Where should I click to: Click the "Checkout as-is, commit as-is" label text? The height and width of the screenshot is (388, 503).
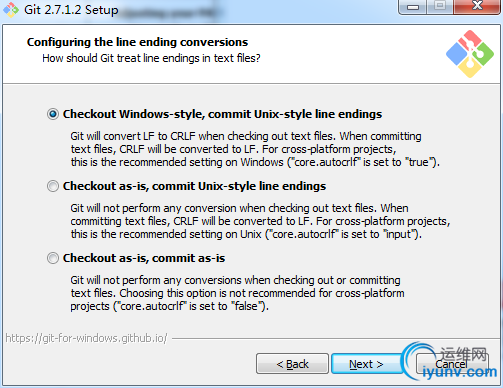[x=144, y=258]
